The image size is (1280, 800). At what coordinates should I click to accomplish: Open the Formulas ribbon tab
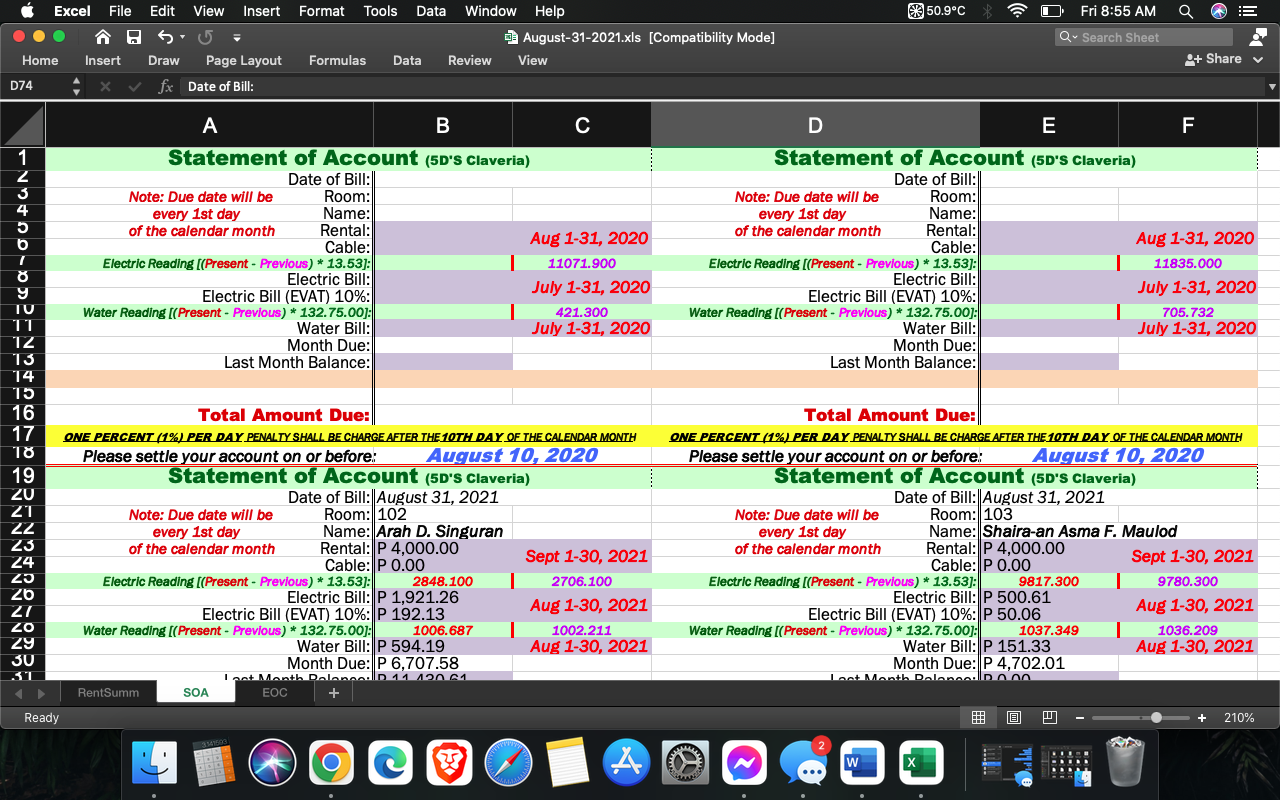pyautogui.click(x=337, y=60)
